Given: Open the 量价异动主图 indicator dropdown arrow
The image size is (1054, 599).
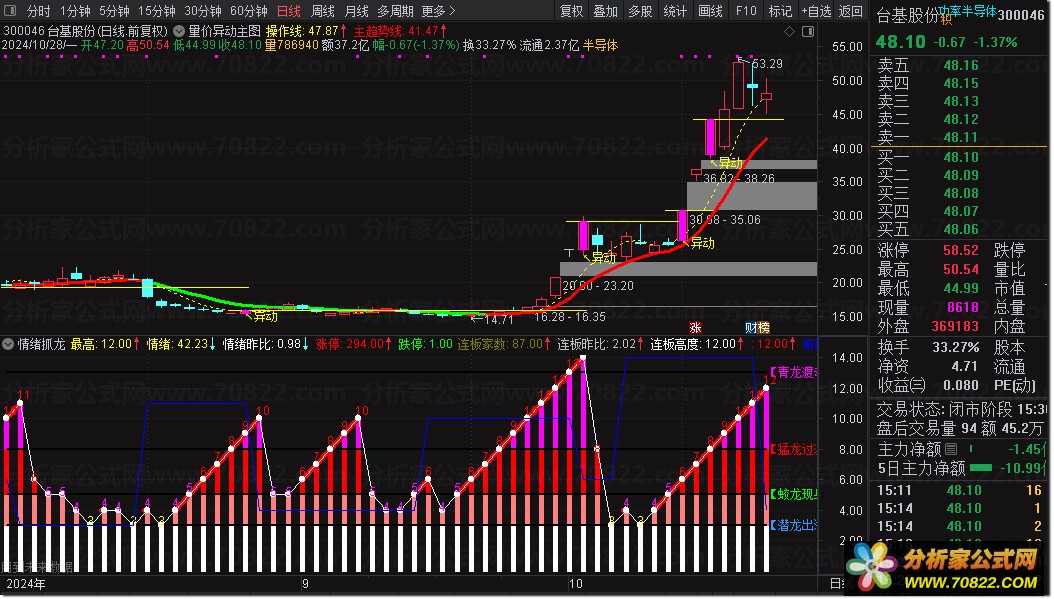Looking at the screenshot, I should [x=179, y=31].
